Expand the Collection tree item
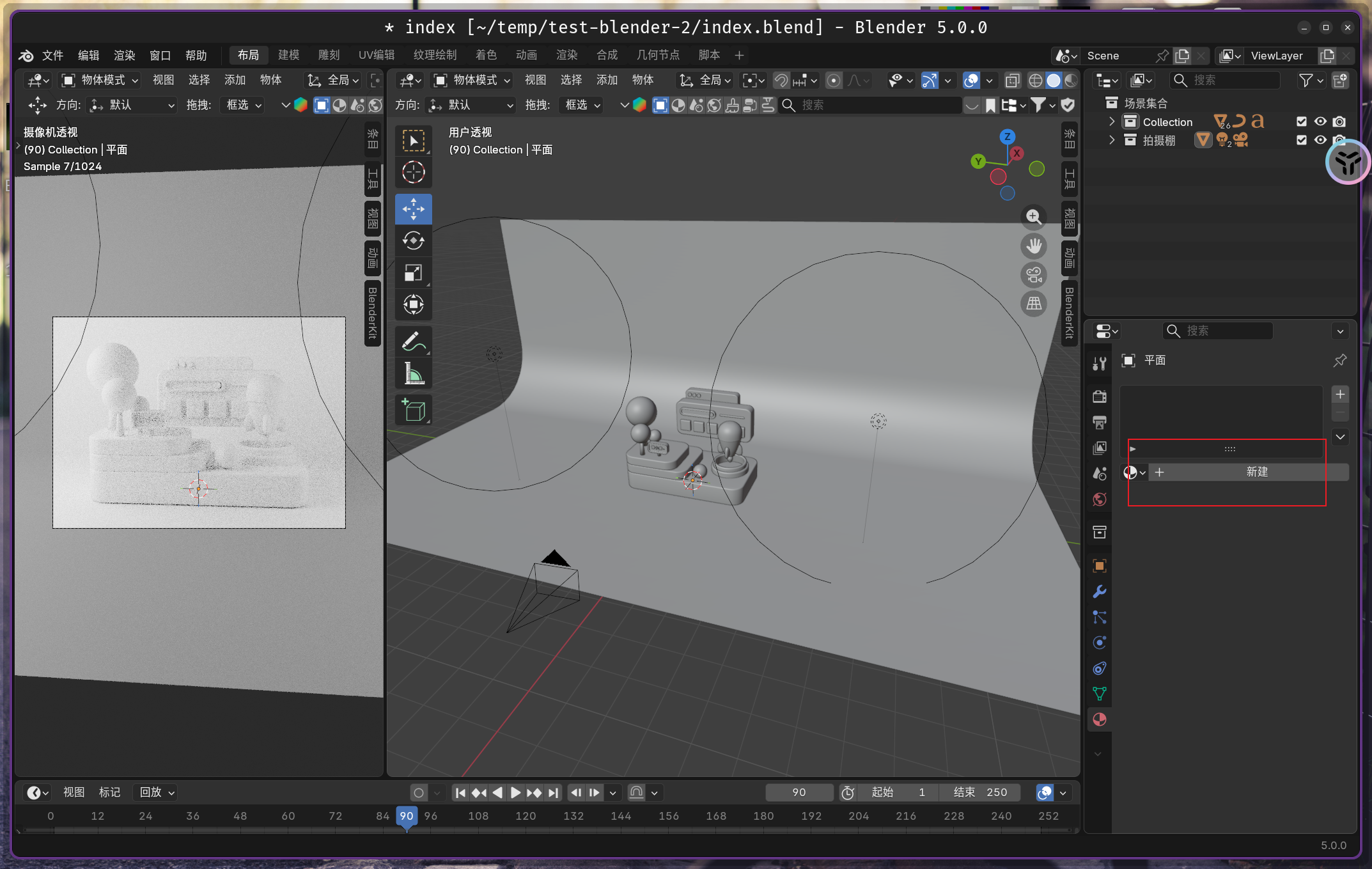1372x869 pixels. point(1112,121)
